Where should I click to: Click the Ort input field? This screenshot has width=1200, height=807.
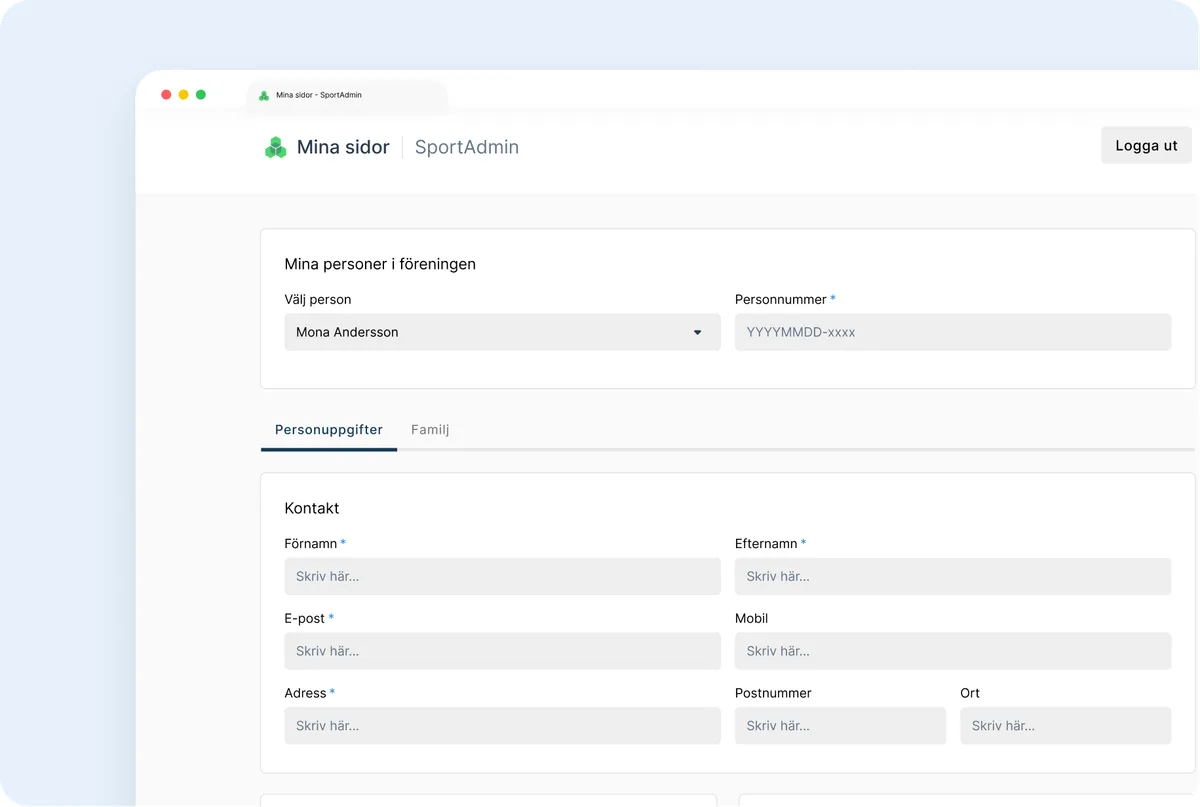click(x=1066, y=726)
